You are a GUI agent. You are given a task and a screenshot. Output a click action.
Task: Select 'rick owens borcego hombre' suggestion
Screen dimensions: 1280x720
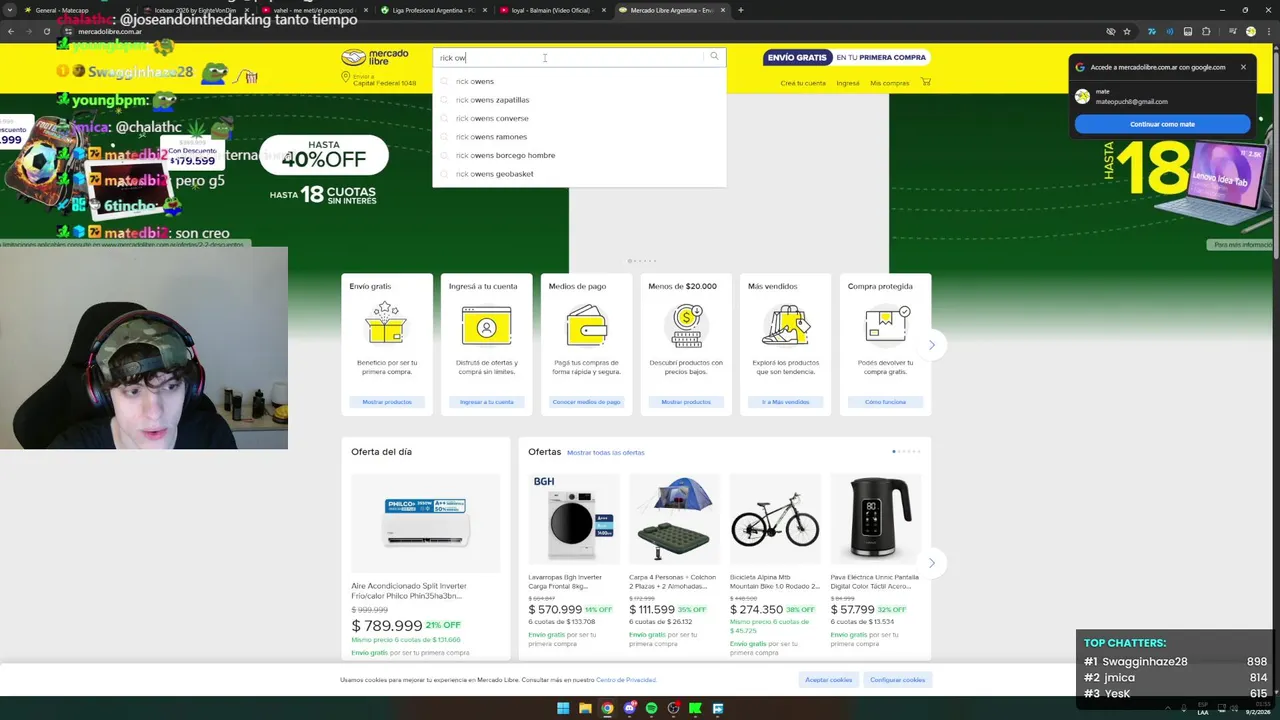[579, 155]
